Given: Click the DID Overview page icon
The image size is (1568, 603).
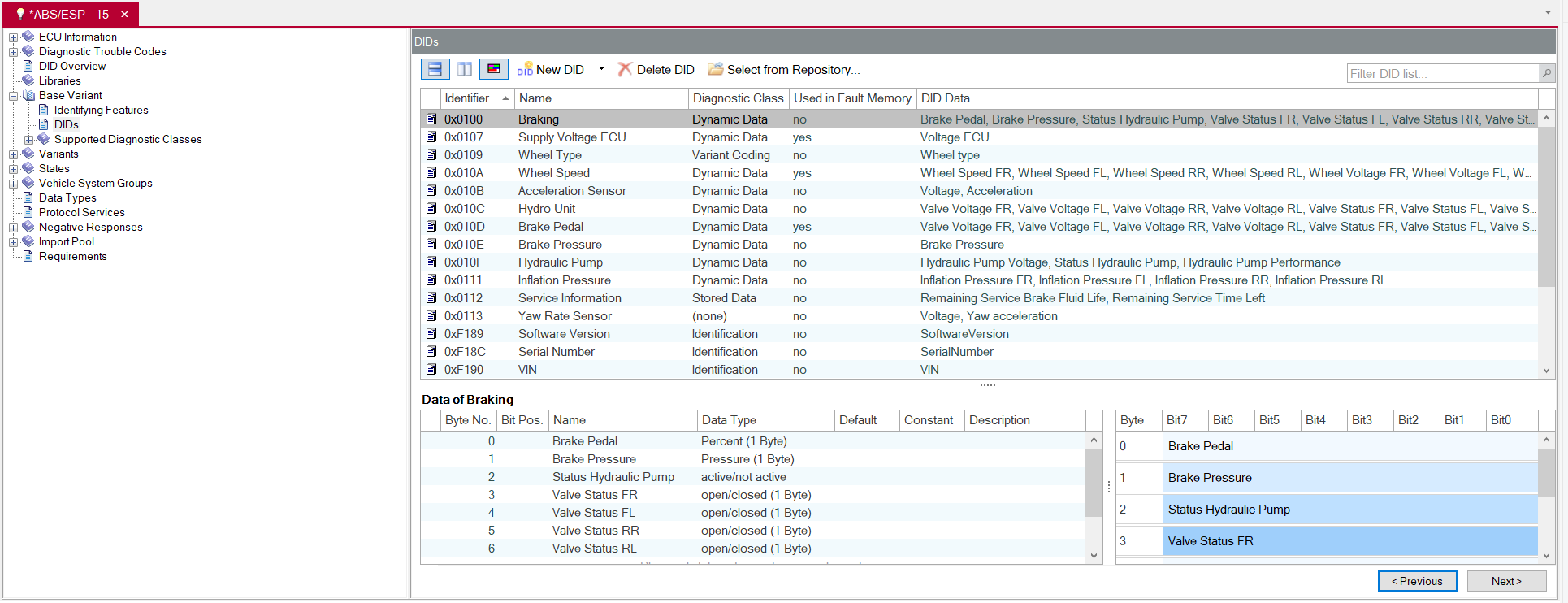Looking at the screenshot, I should (28, 66).
